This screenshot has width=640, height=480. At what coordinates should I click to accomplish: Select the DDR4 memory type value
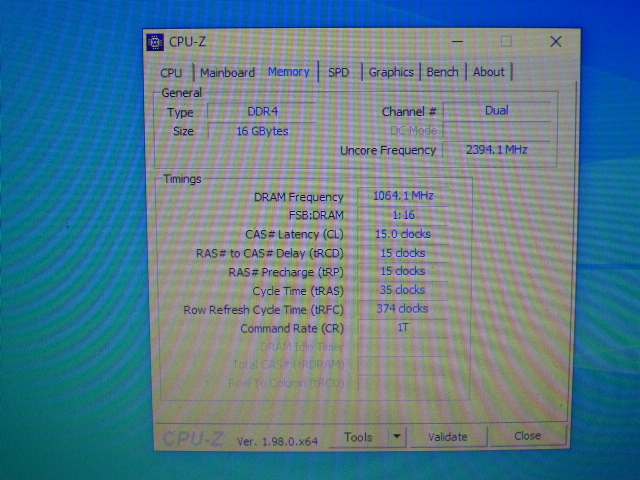coord(262,111)
